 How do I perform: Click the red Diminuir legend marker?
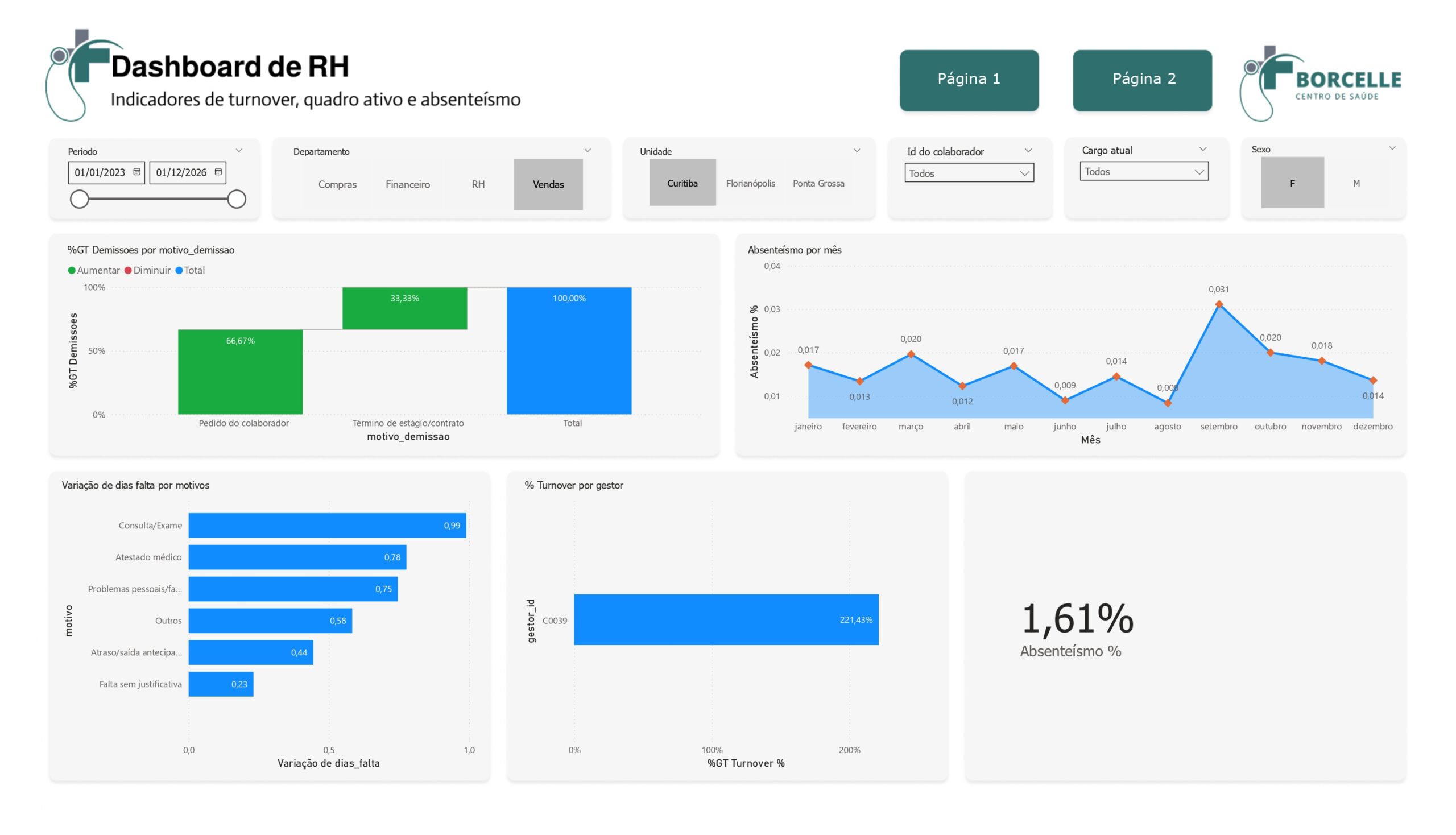(128, 271)
